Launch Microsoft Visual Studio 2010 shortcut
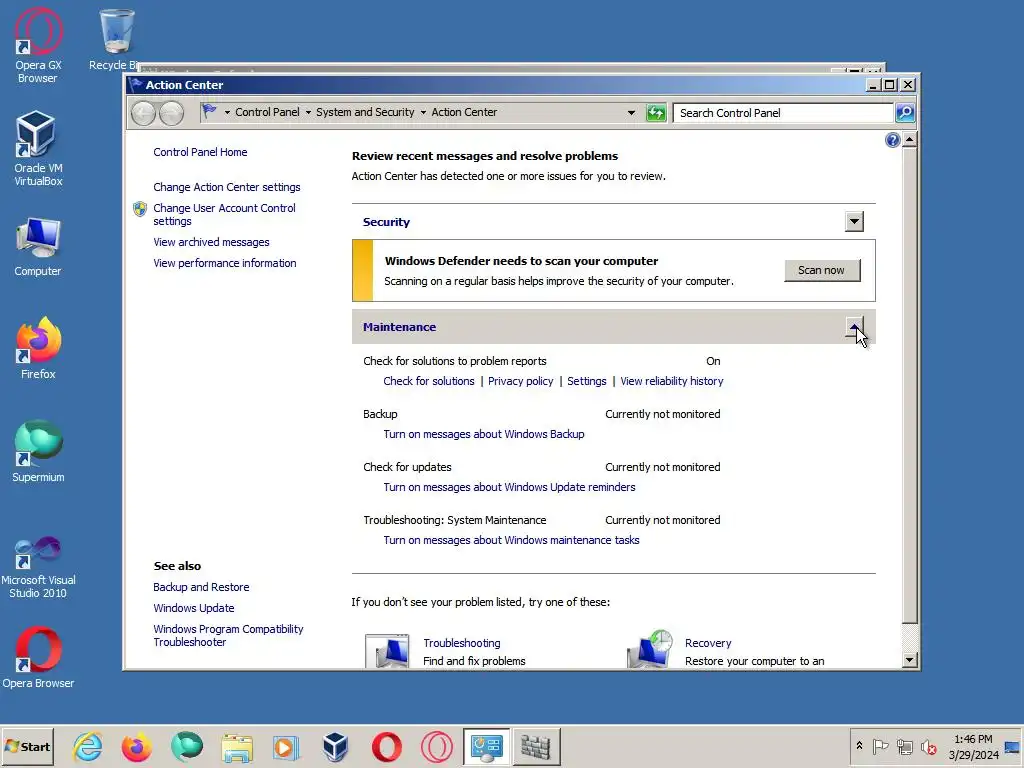This screenshot has height=768, width=1024. 38,568
